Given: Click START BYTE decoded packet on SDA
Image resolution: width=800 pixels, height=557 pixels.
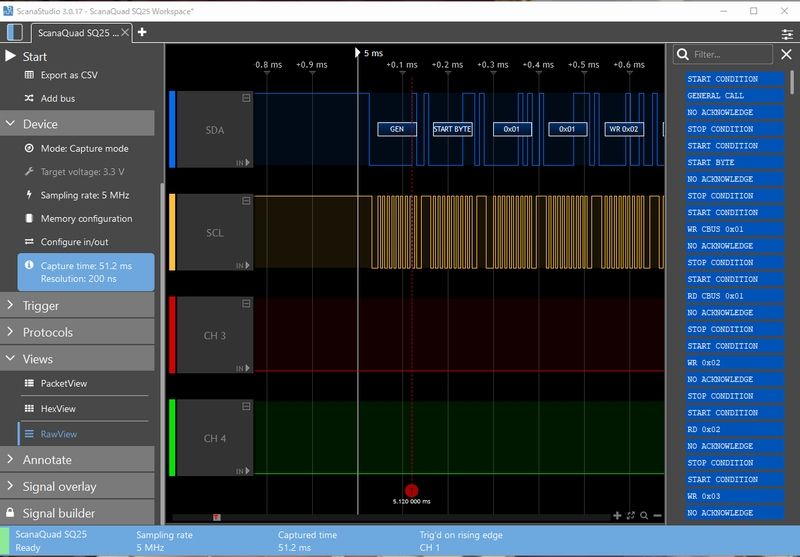Looking at the screenshot, I should tap(452, 129).
